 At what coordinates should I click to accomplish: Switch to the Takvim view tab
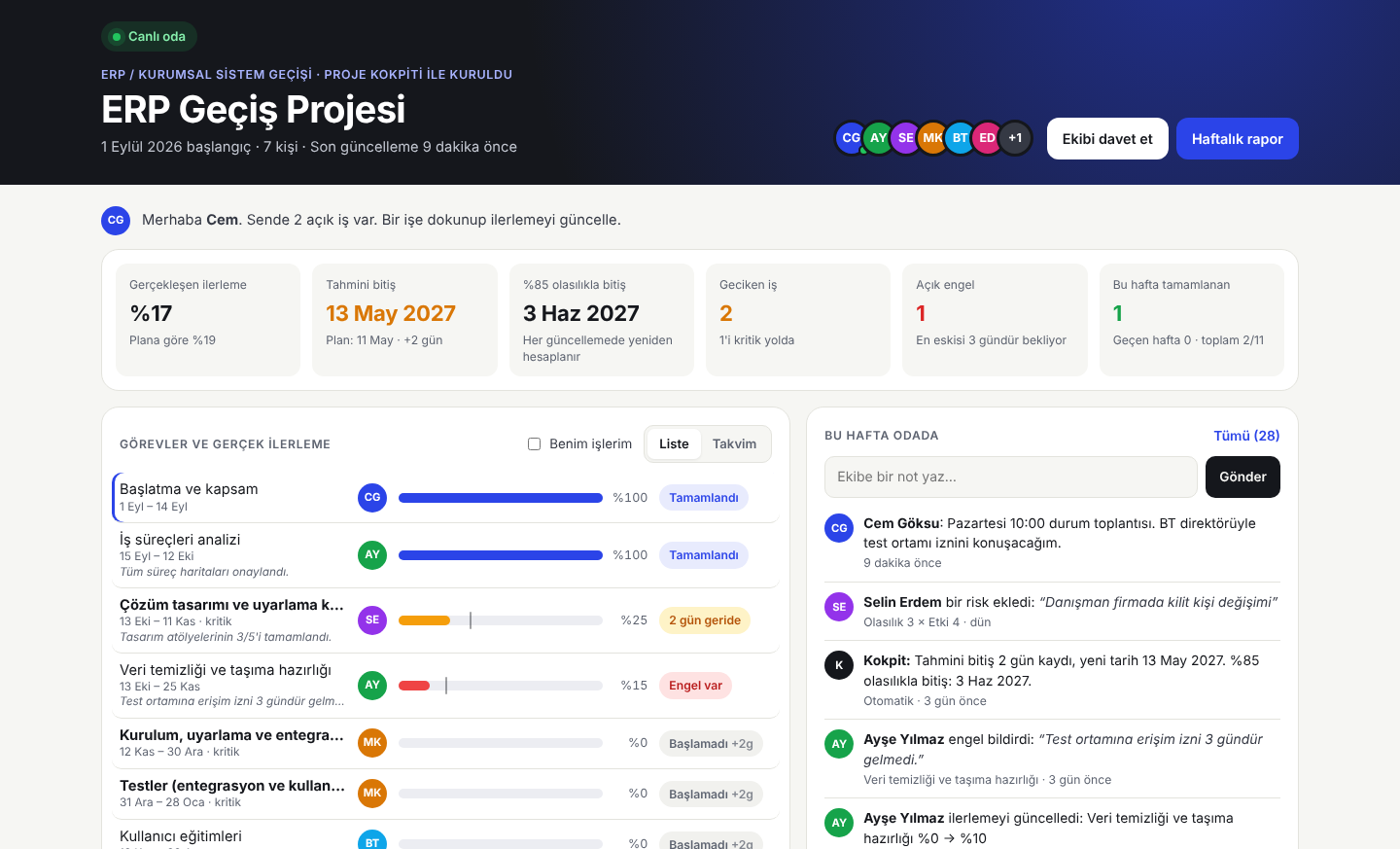[x=734, y=443]
